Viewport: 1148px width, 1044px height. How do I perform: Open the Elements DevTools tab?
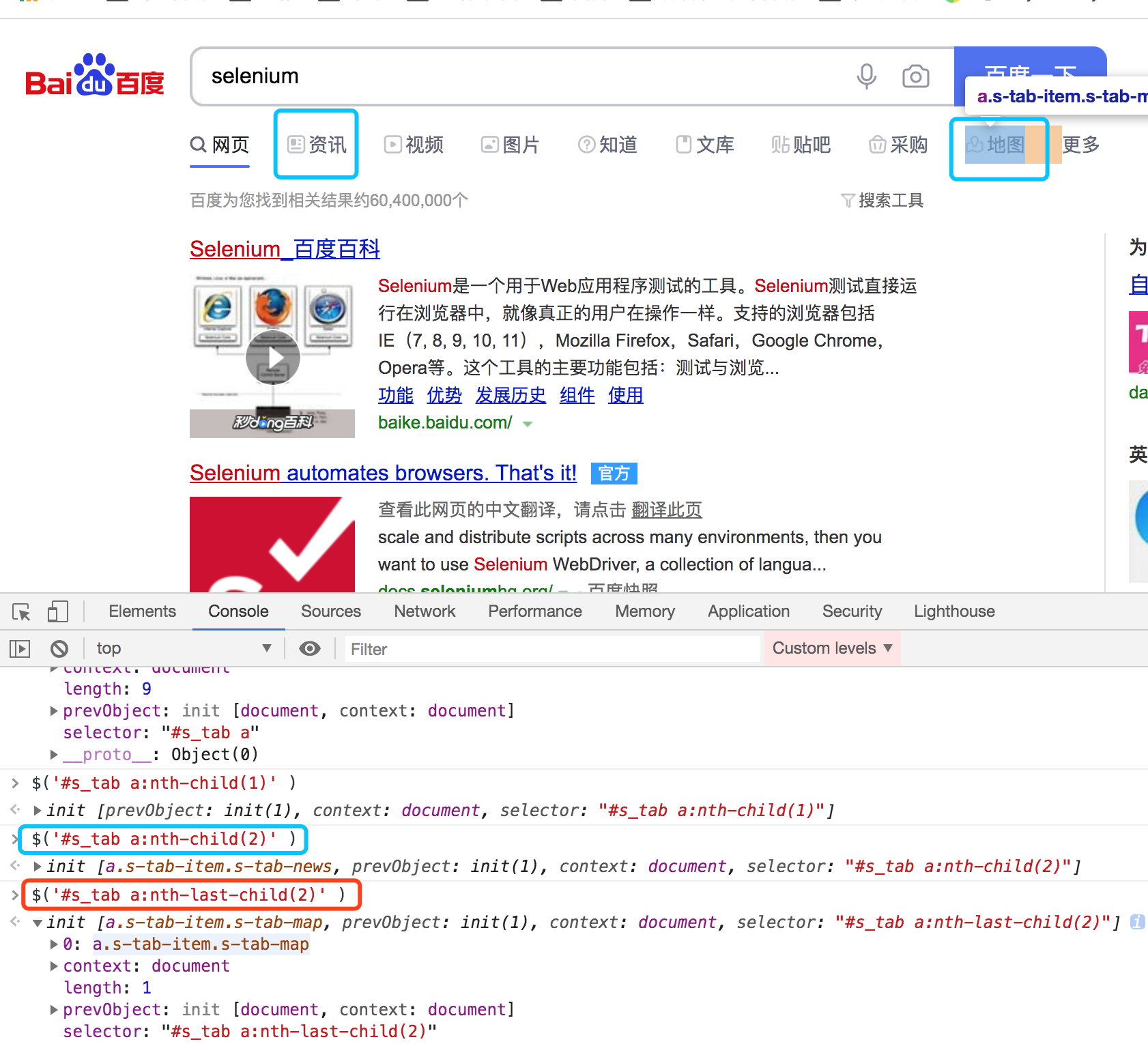coord(142,611)
